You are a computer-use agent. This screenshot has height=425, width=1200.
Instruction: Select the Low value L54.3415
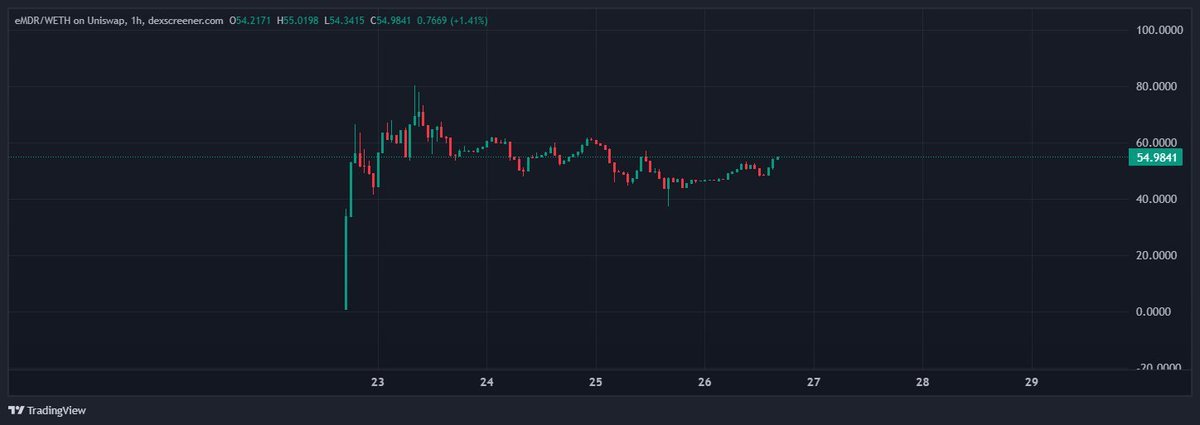coord(346,21)
